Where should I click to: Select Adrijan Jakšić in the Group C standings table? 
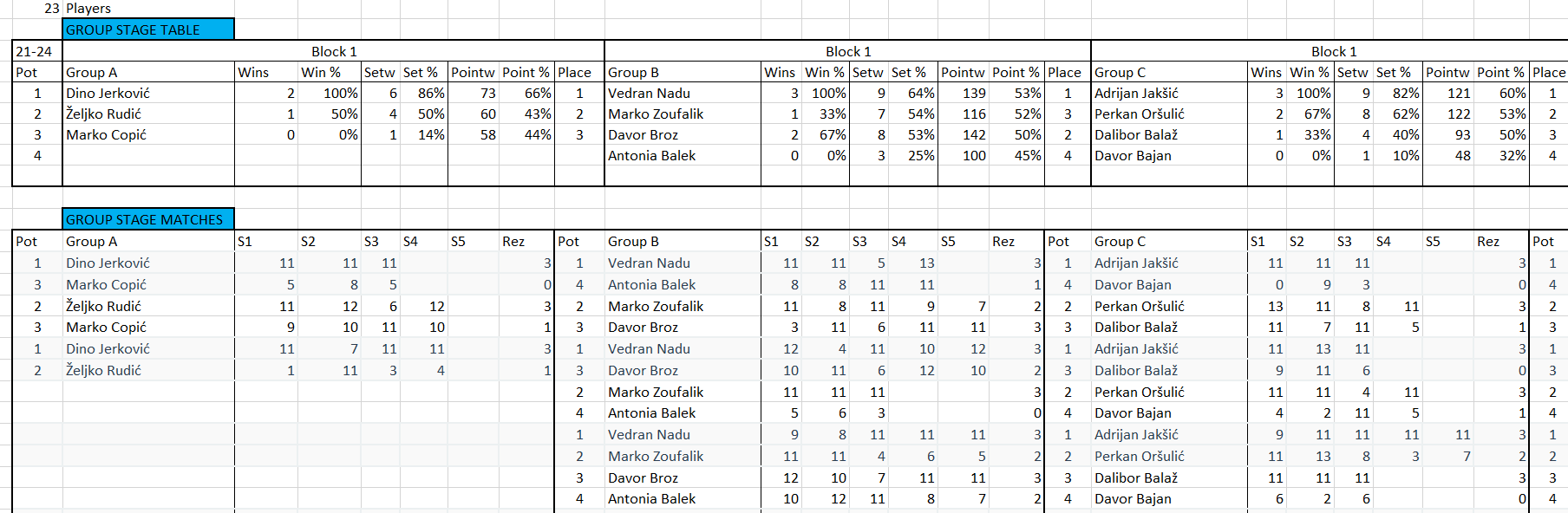[1136, 93]
